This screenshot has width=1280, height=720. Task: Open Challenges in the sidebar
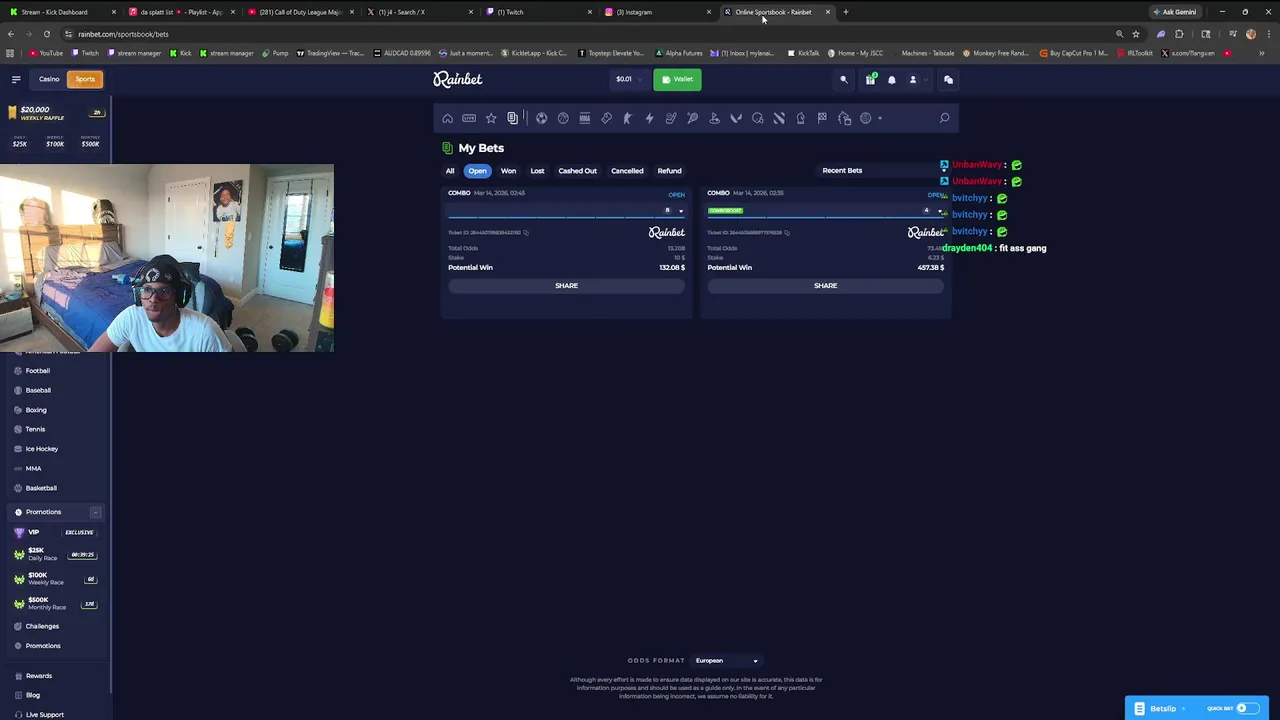point(42,626)
